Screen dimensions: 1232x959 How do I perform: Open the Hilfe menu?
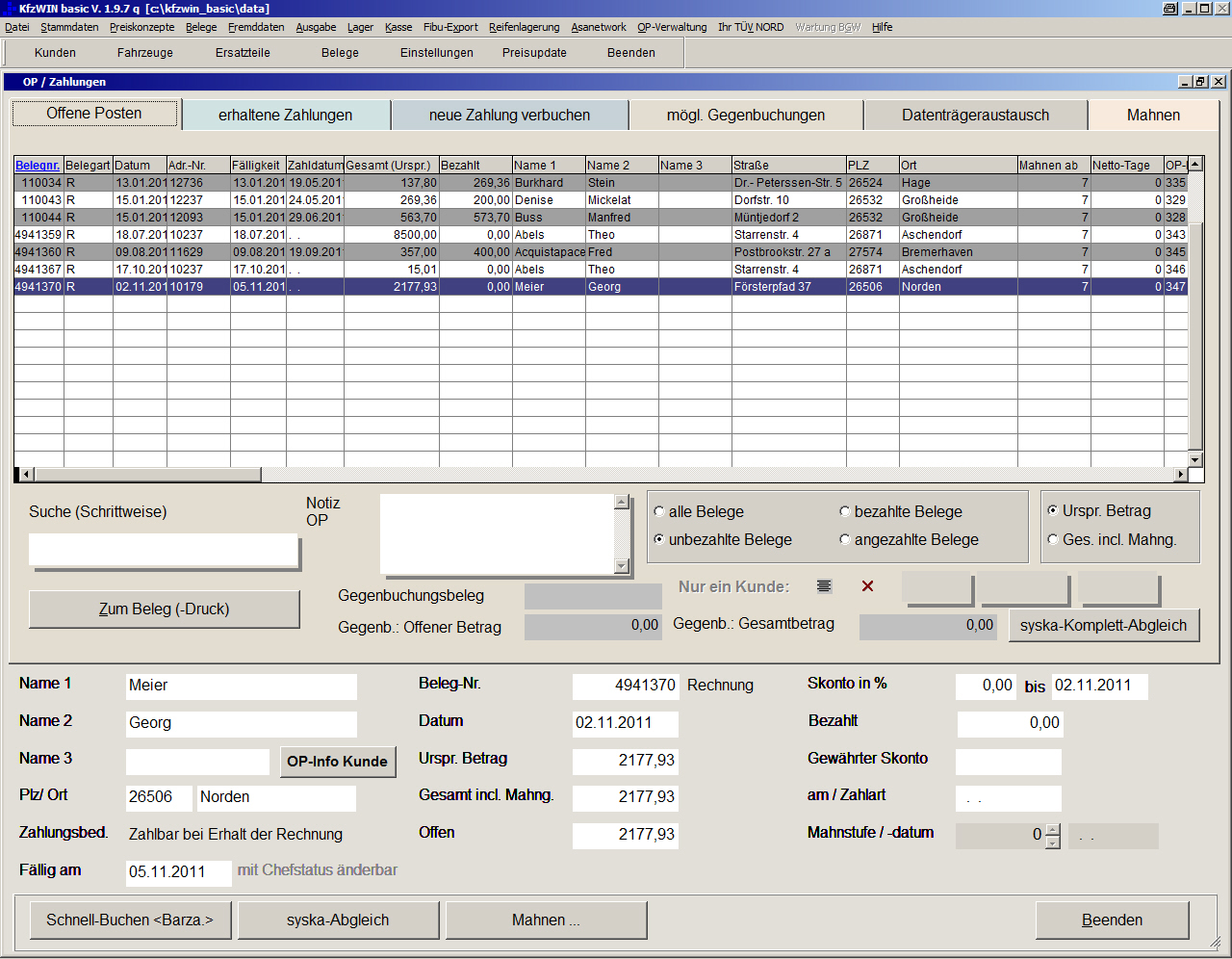(x=883, y=27)
